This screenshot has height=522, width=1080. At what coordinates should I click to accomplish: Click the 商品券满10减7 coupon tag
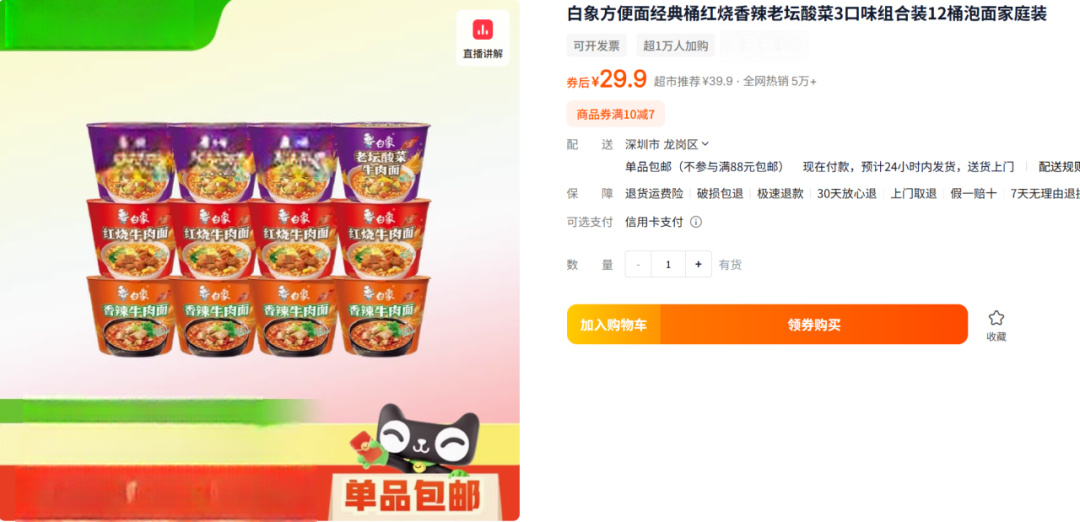(x=616, y=114)
